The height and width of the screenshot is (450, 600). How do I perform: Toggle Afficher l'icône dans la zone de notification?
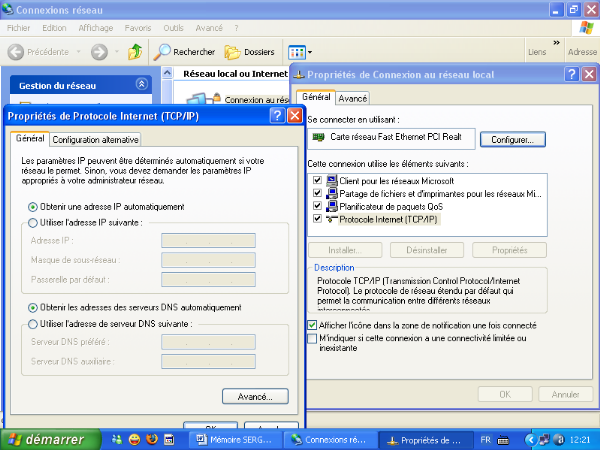click(312, 325)
